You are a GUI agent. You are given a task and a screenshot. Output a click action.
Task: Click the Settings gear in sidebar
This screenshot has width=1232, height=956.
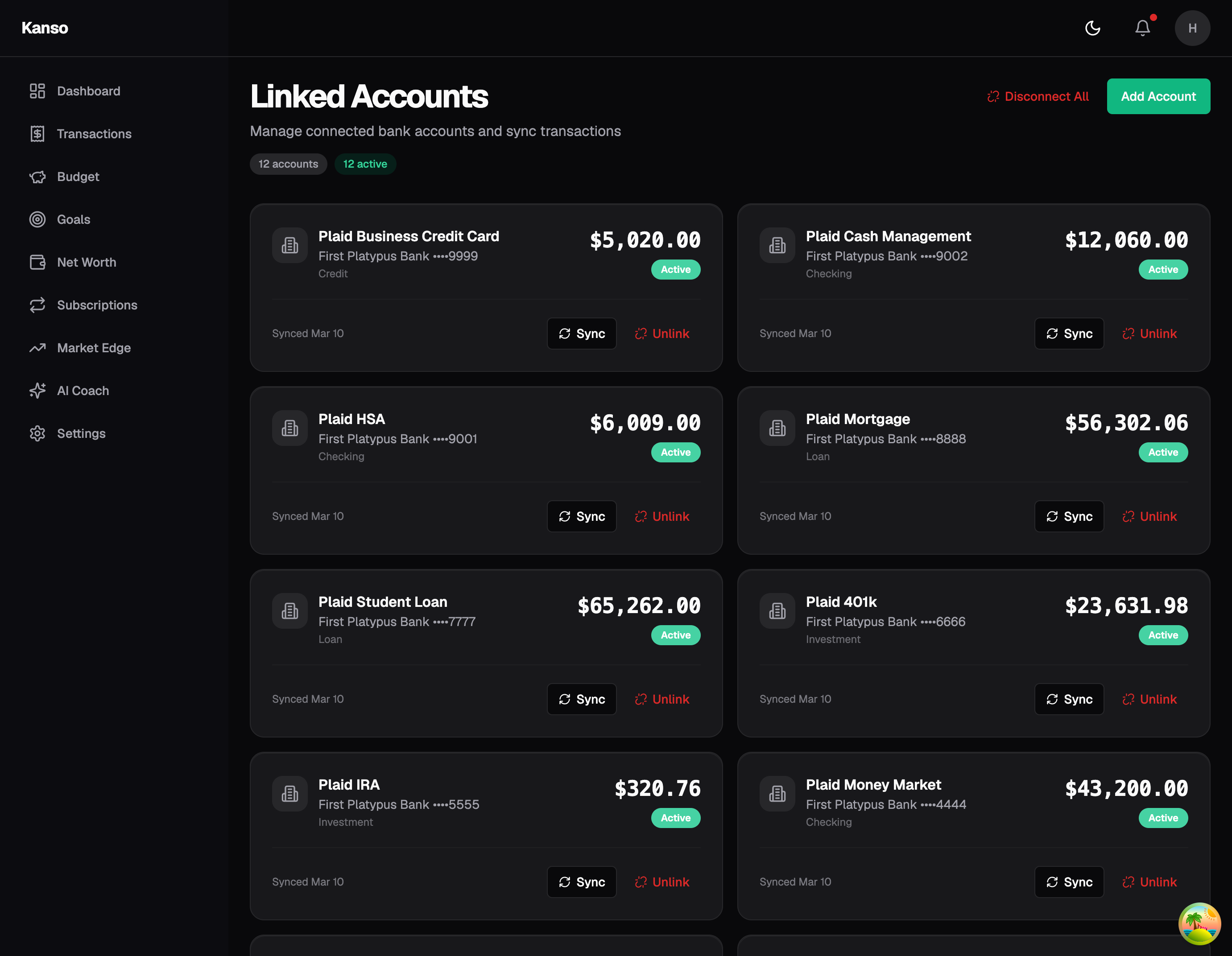[37, 433]
